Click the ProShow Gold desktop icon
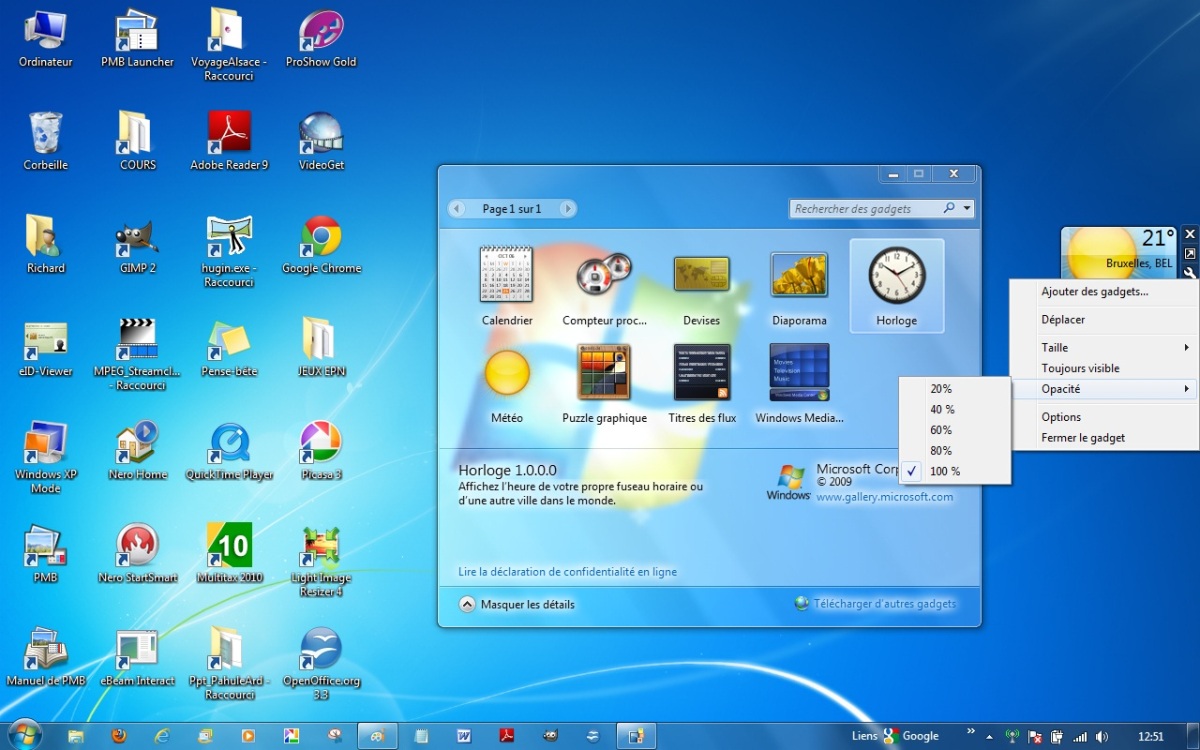The height and width of the screenshot is (750, 1200). point(321,39)
